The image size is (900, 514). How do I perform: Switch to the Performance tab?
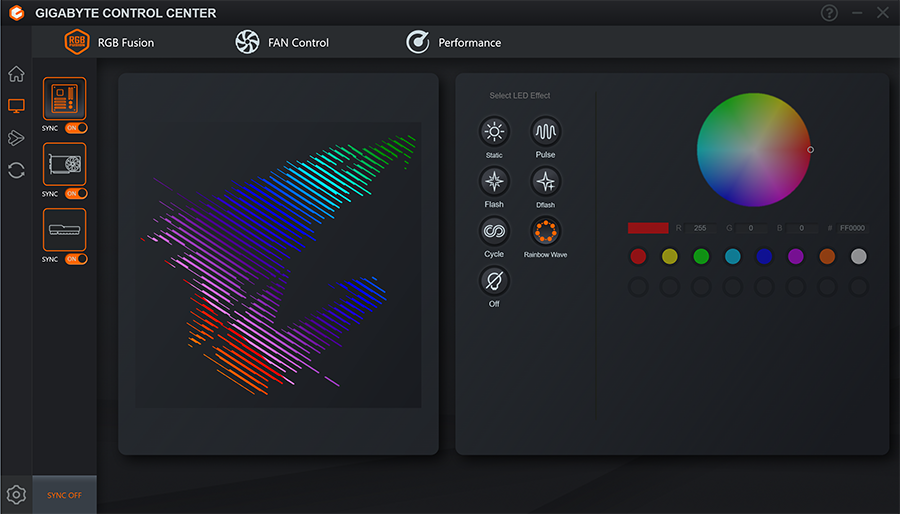(x=453, y=42)
